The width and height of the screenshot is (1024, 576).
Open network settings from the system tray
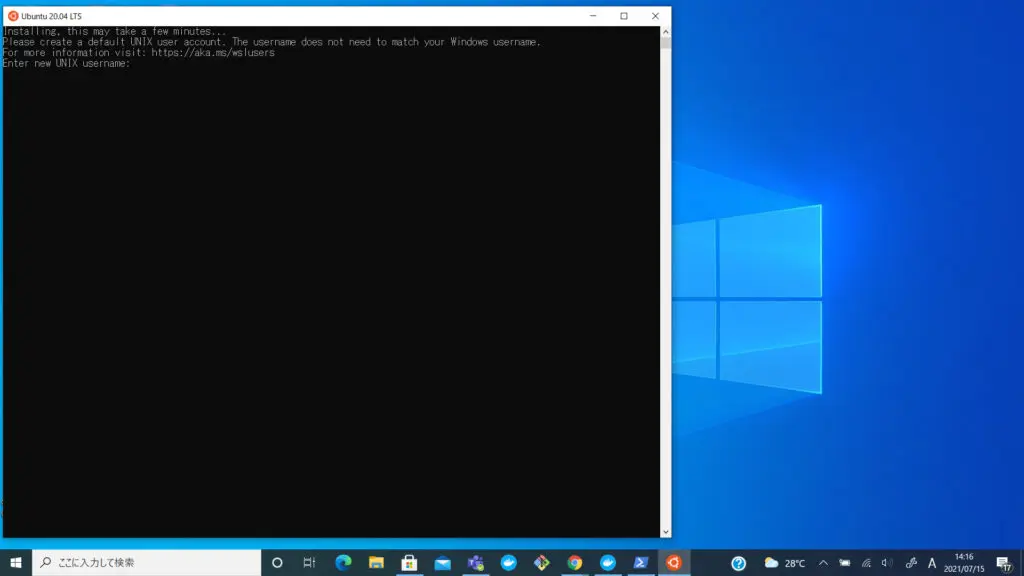click(x=866, y=563)
